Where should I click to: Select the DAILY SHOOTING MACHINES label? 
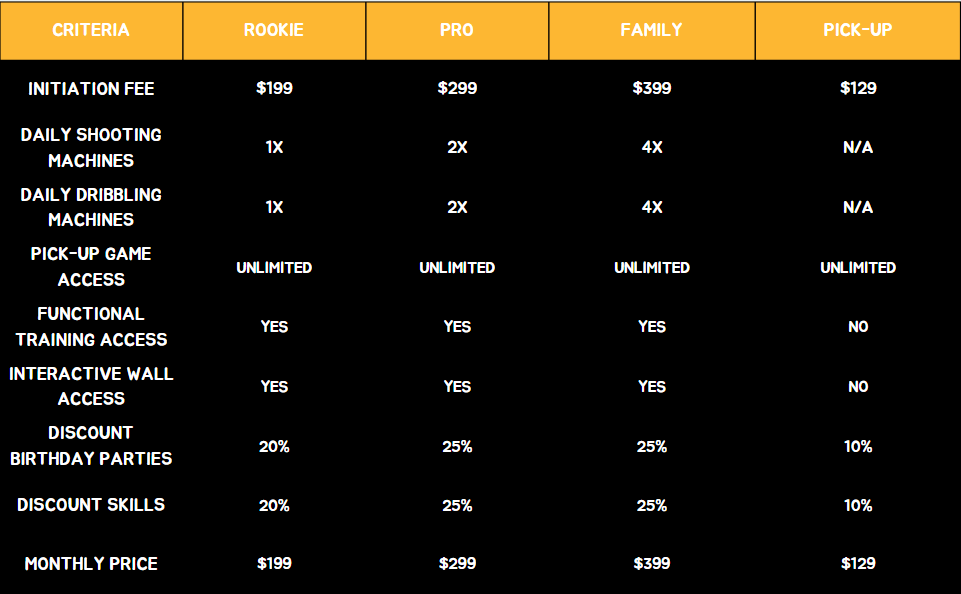[91, 148]
